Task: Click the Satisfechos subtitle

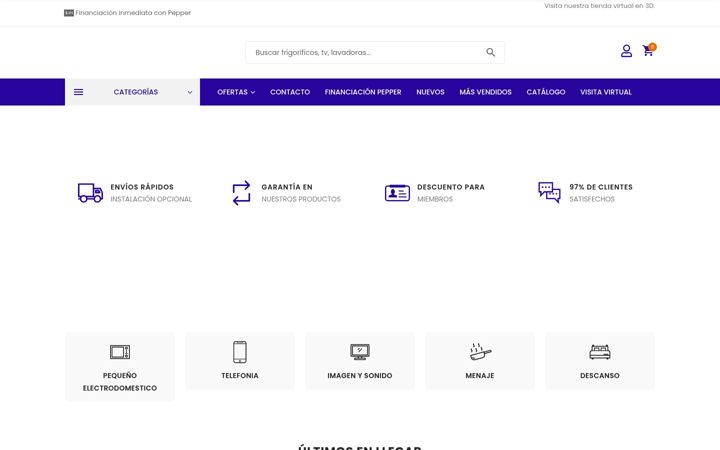Action: point(592,199)
